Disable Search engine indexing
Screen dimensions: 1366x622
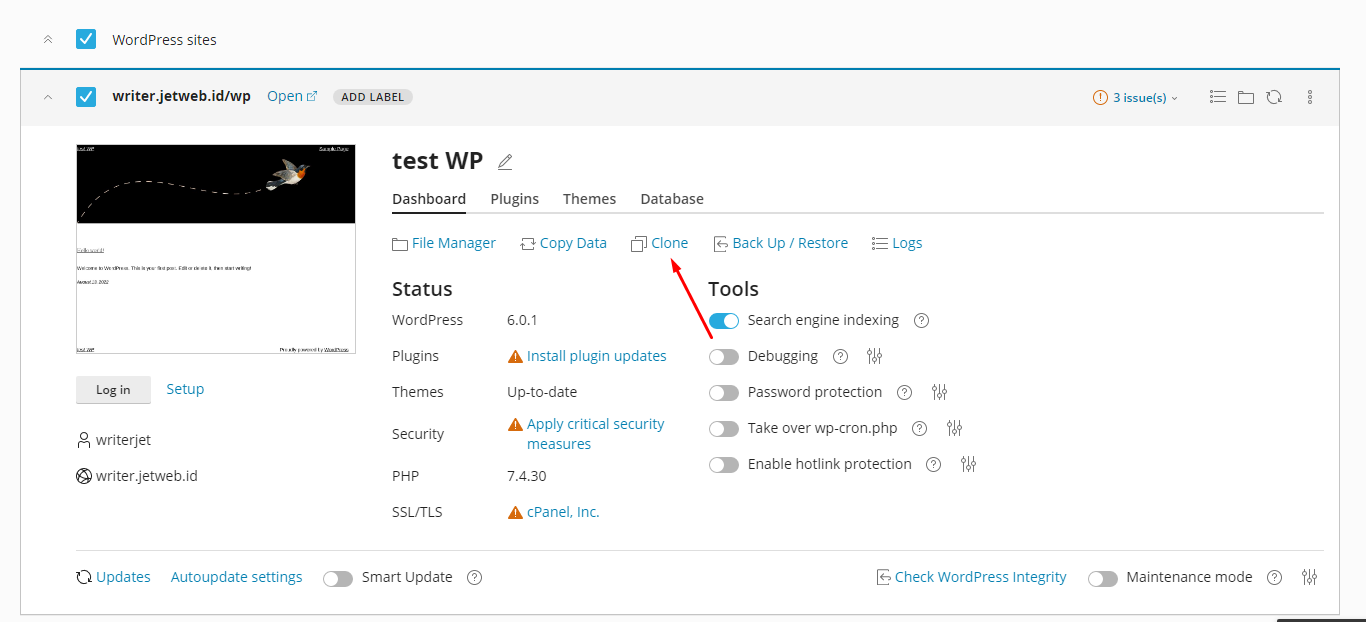point(724,320)
